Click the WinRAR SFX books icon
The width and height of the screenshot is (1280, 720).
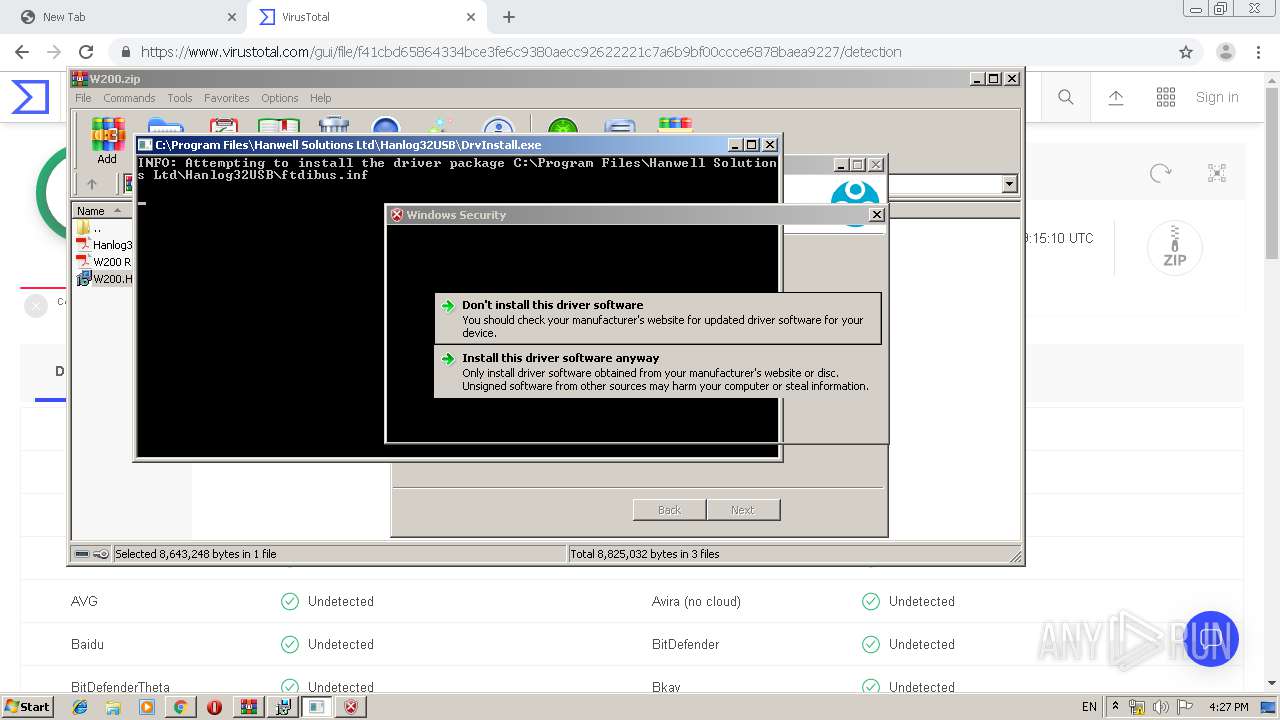pos(675,126)
